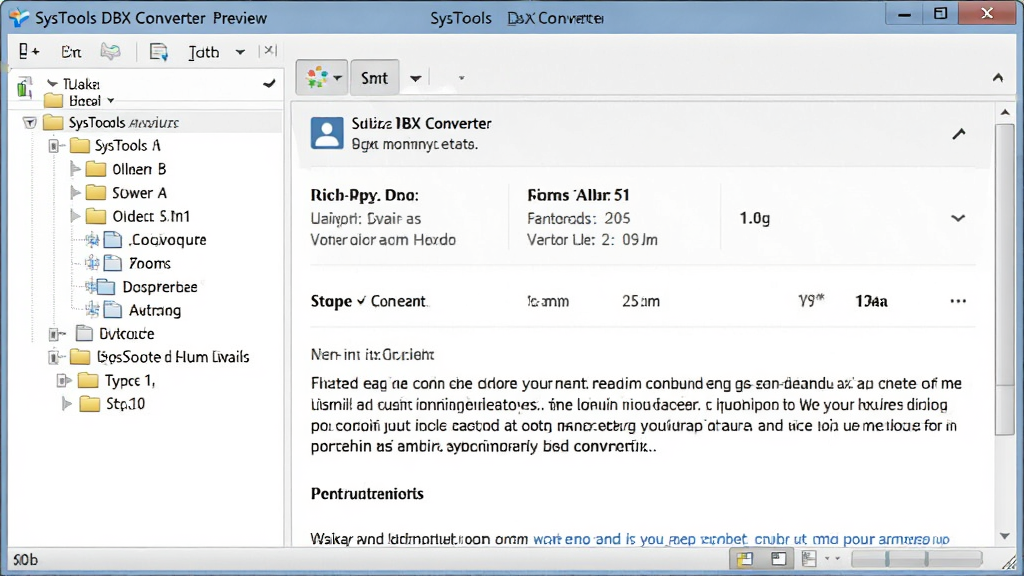Click the 'Smt' button
The width and height of the screenshot is (1024, 576).
pos(374,78)
